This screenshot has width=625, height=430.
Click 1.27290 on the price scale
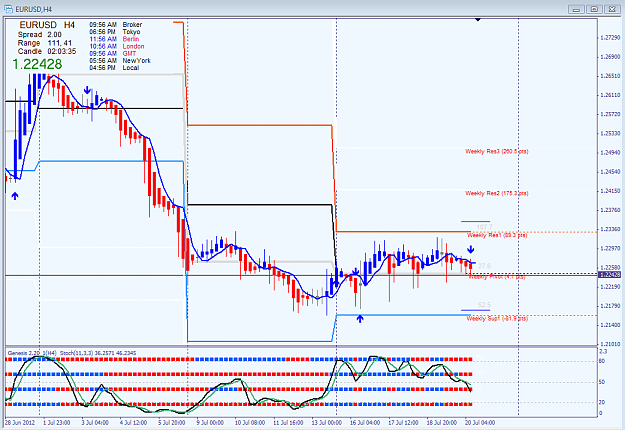pos(610,37)
